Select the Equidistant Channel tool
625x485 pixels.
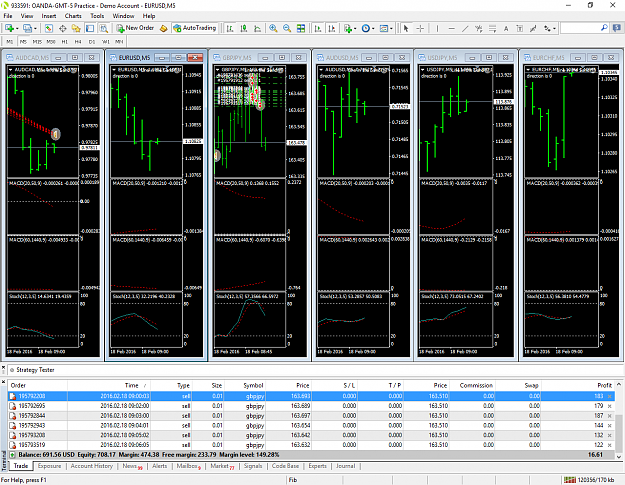479,28
